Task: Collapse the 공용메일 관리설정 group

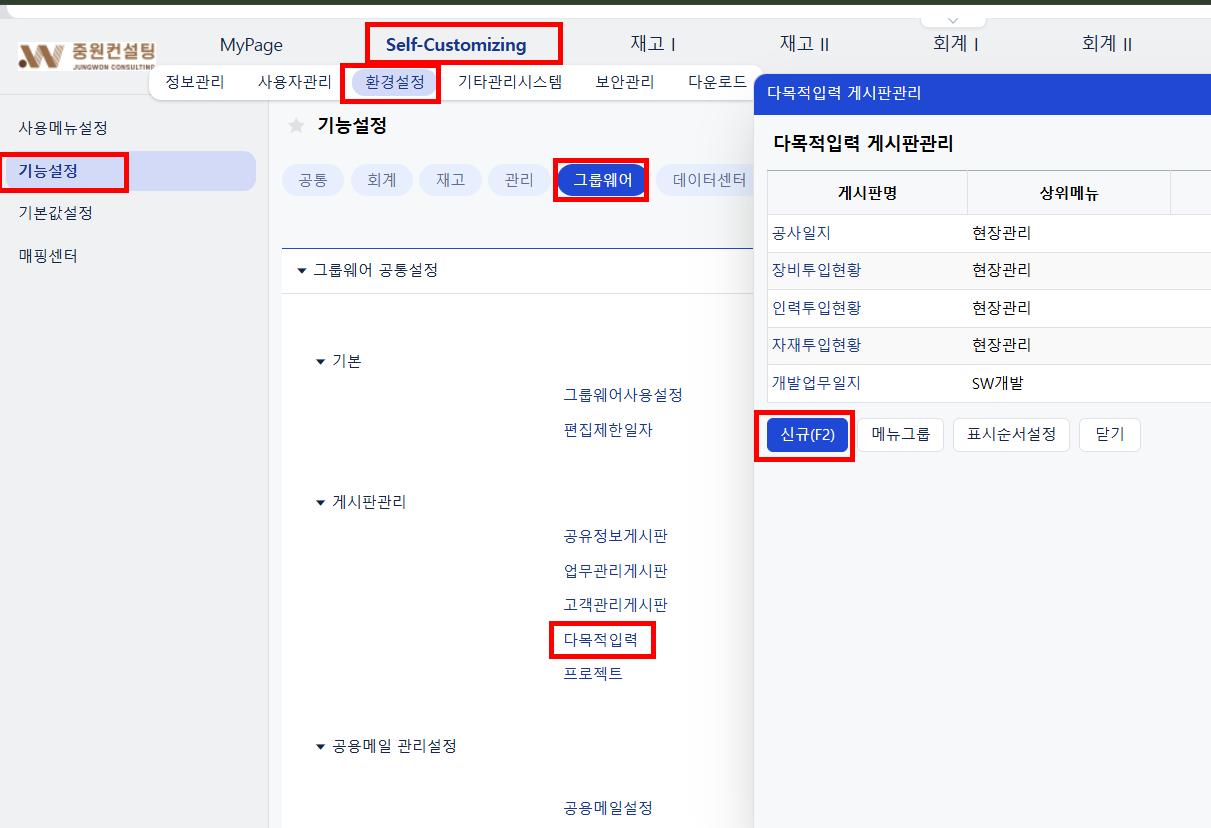Action: click(x=320, y=746)
